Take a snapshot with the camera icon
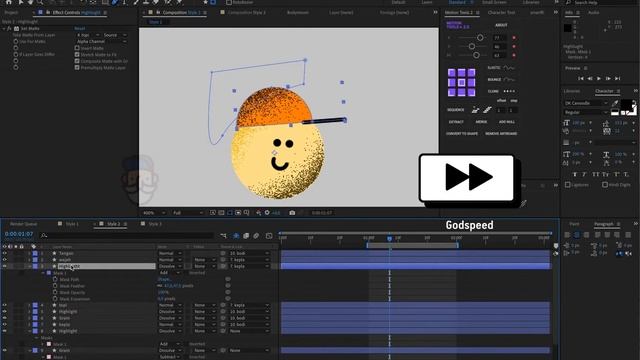Image resolution: width=640 pixels, height=360 pixels. (292, 213)
